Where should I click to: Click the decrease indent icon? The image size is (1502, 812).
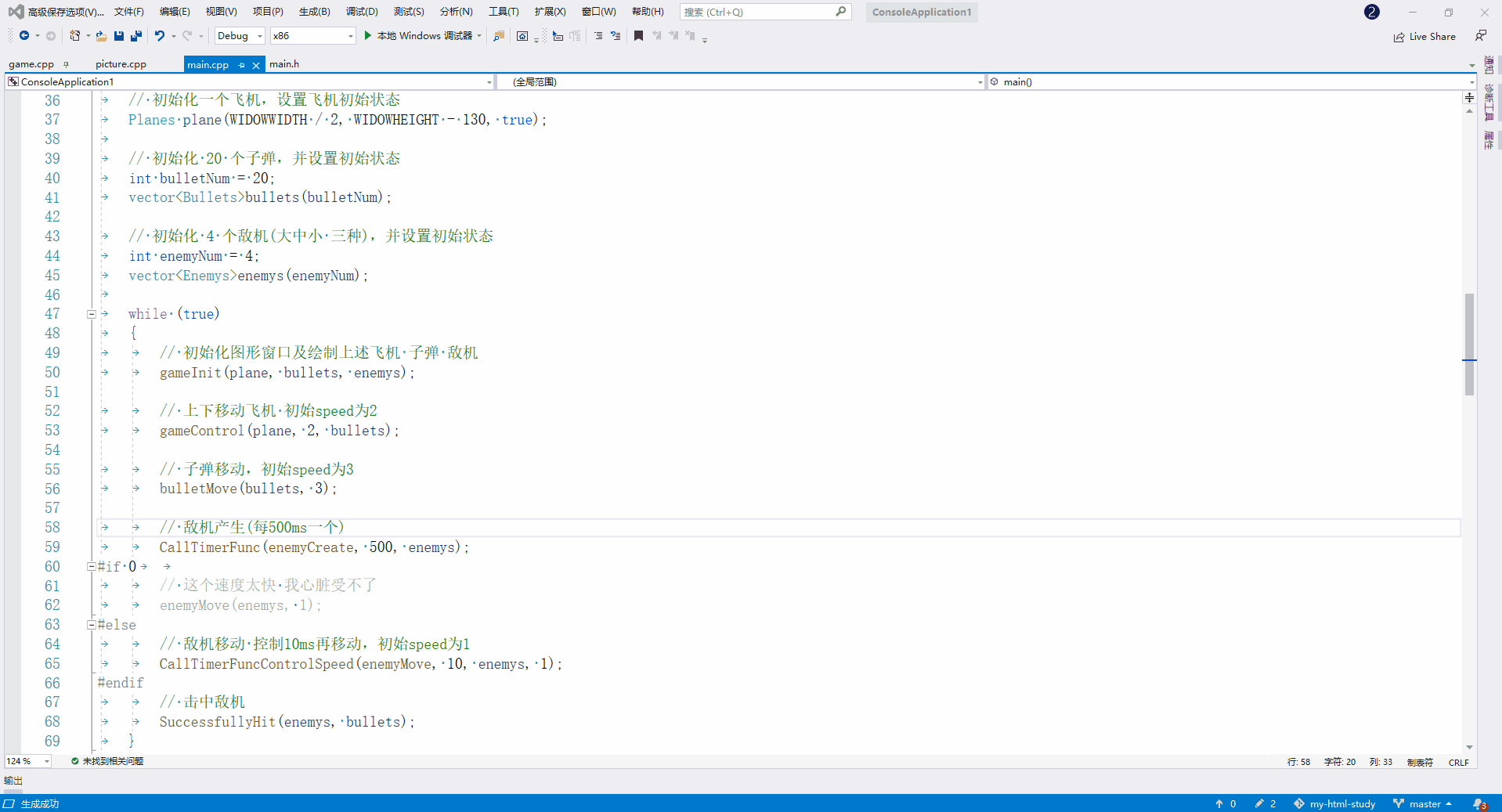coord(598,36)
